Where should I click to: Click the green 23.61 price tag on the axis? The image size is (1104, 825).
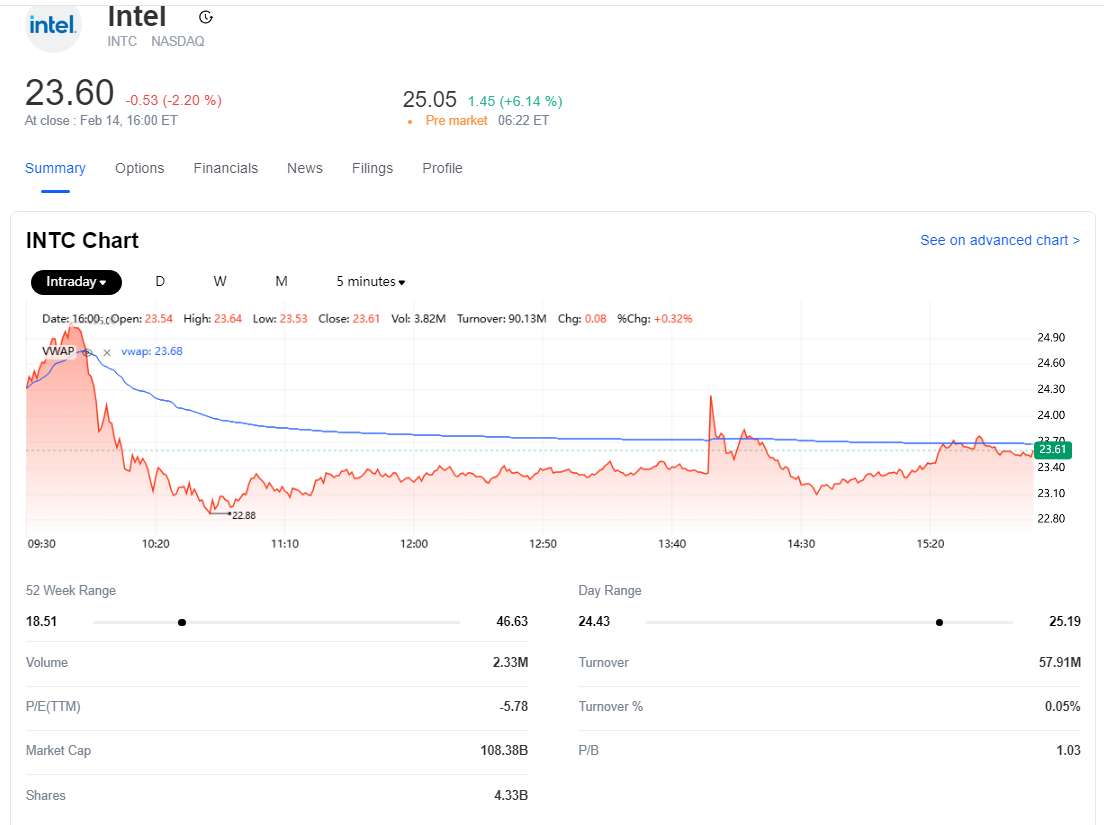click(1054, 450)
